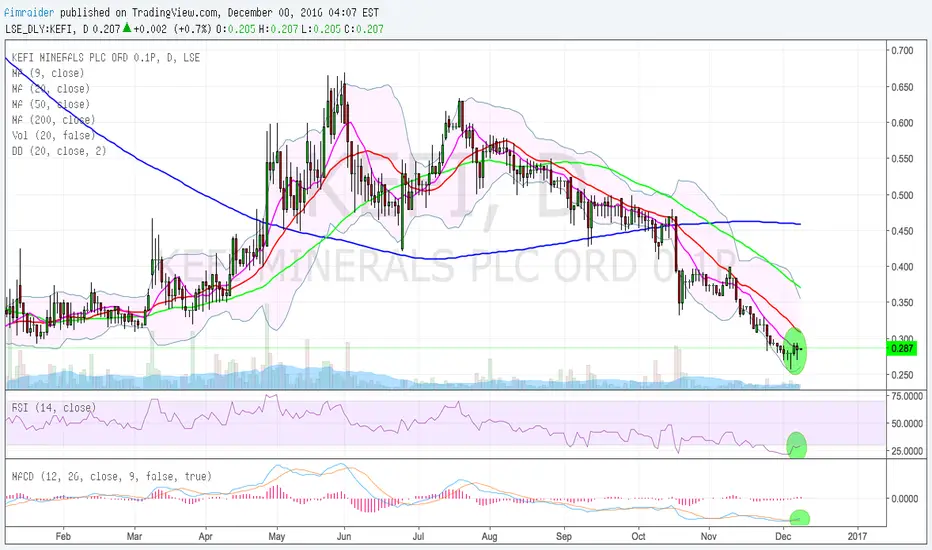The height and width of the screenshot is (550, 932).
Task: Select the Vol (20, false) indicator legend
Action: 53,136
